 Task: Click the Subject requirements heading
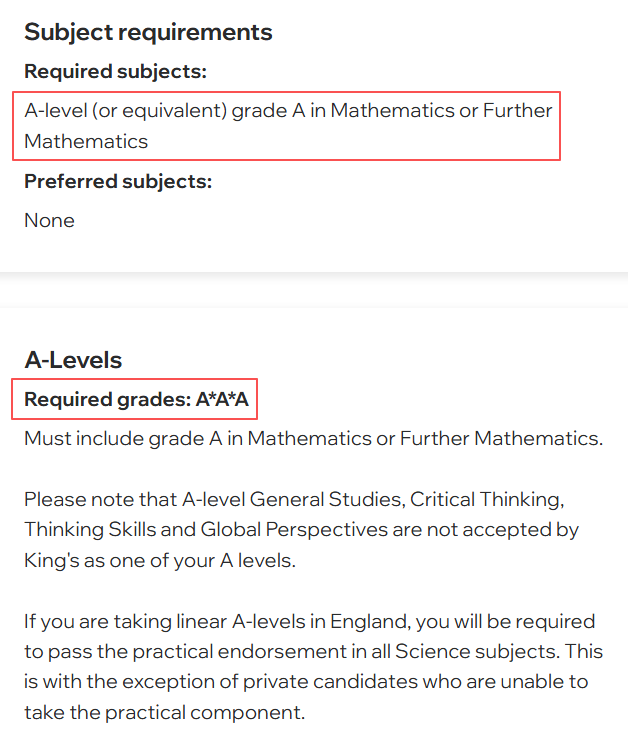coord(148,32)
